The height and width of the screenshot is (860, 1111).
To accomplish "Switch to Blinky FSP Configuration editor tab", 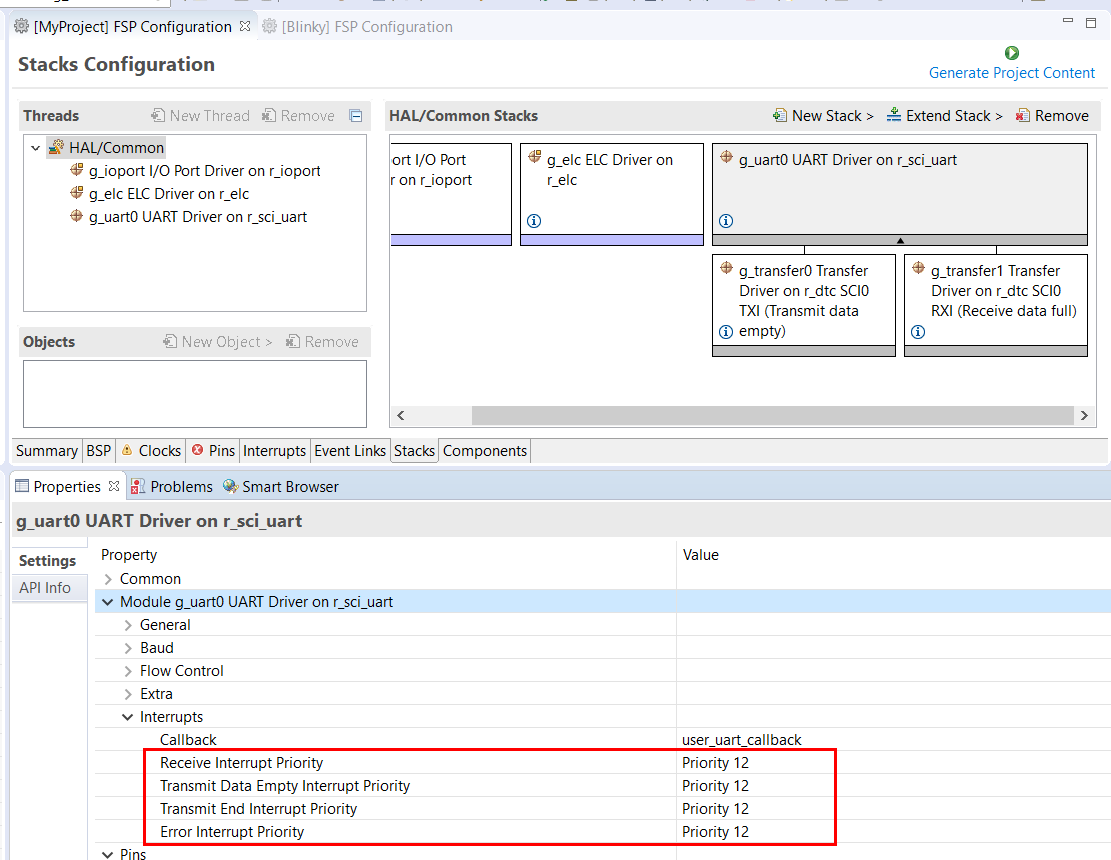I will point(357,27).
